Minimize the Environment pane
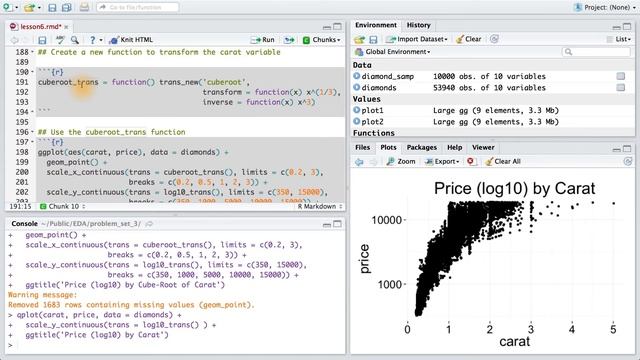 [x=616, y=27]
